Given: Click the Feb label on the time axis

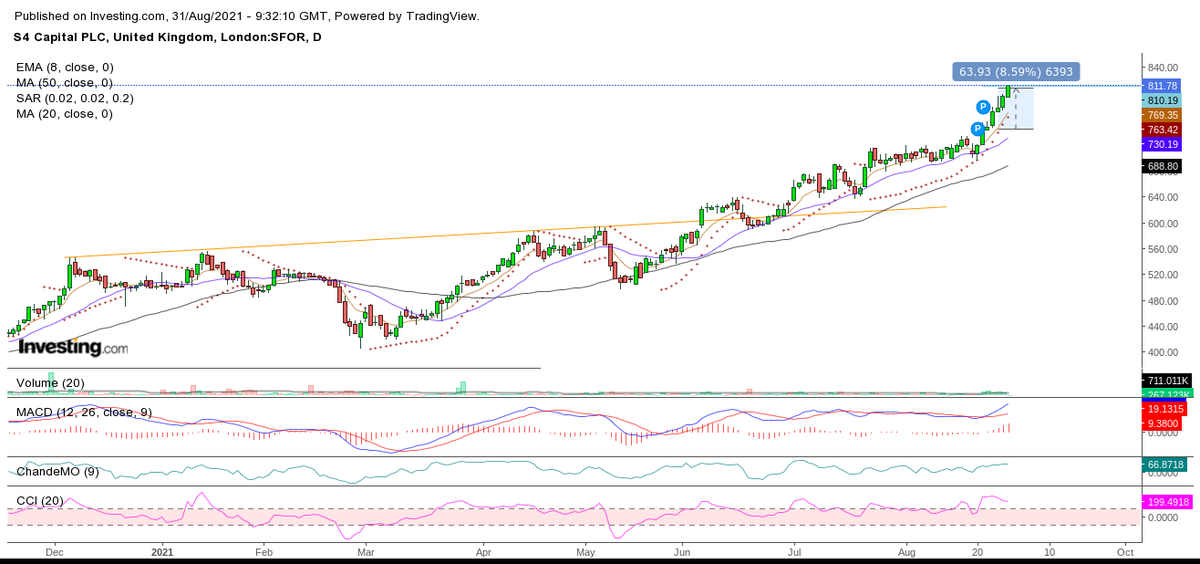Looking at the screenshot, I should (x=263, y=551).
